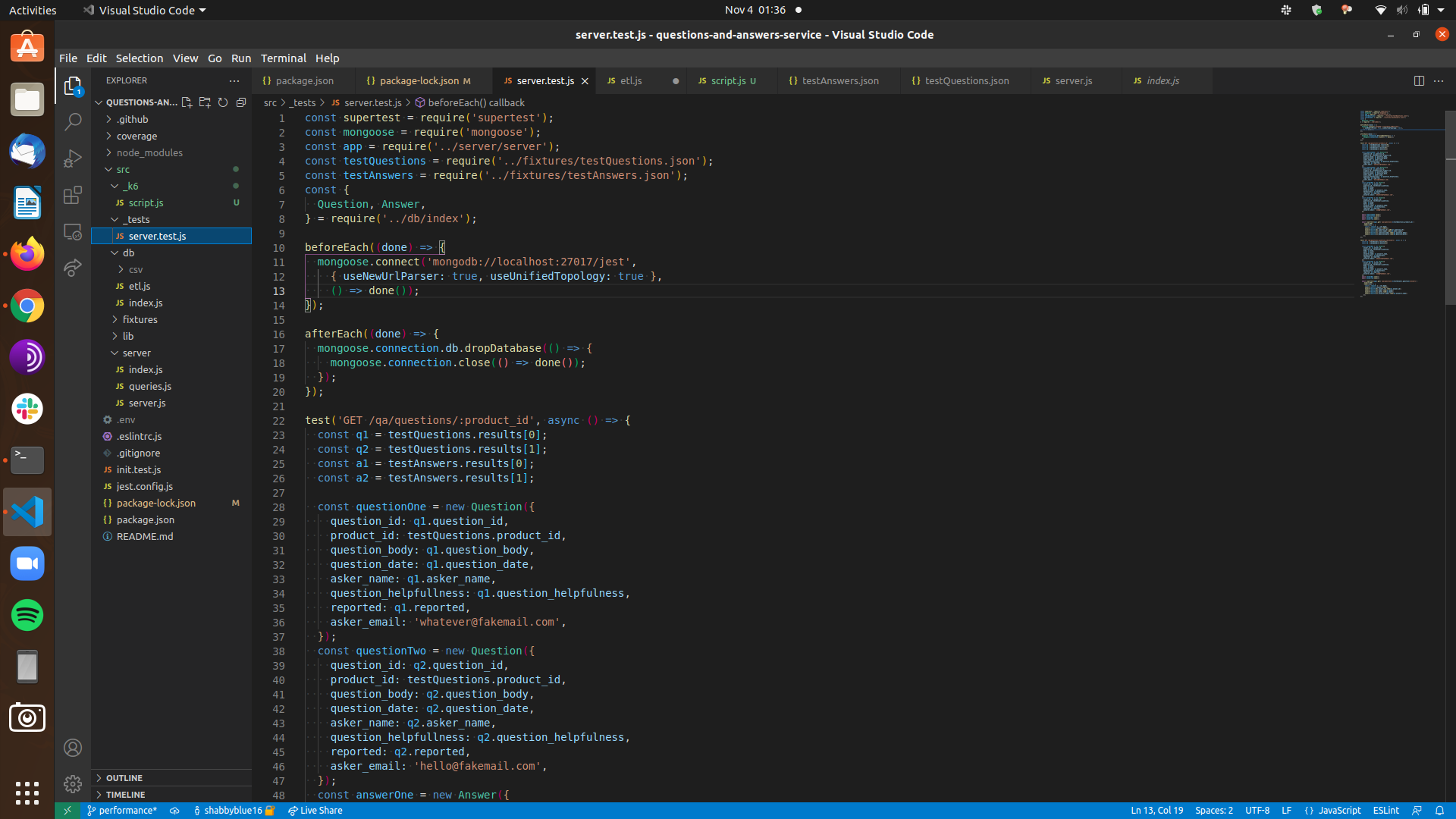Click New Folder icon in Explorer header

[205, 102]
